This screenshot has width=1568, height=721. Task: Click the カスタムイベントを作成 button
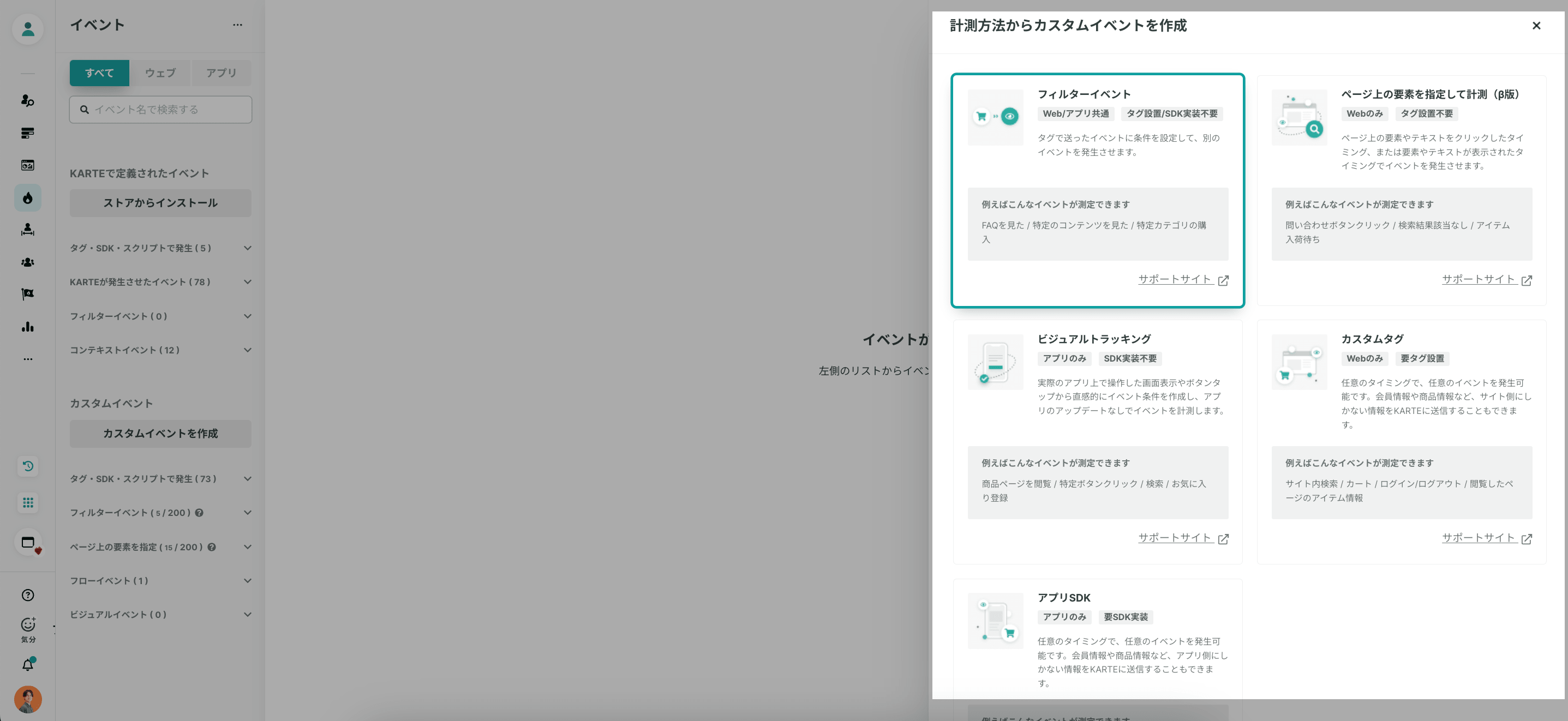(161, 433)
